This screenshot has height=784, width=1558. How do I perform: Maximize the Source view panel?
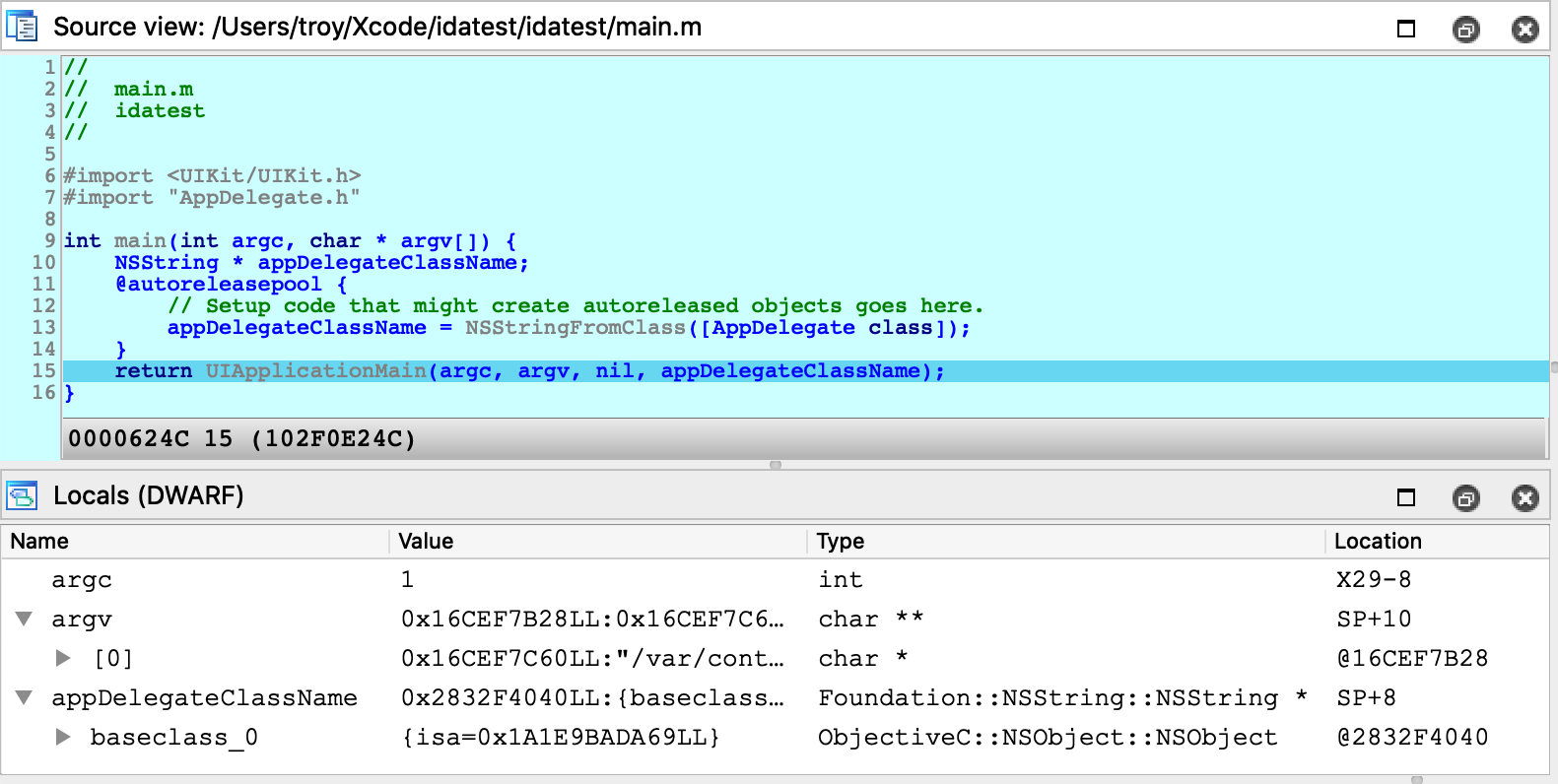coord(1406,30)
